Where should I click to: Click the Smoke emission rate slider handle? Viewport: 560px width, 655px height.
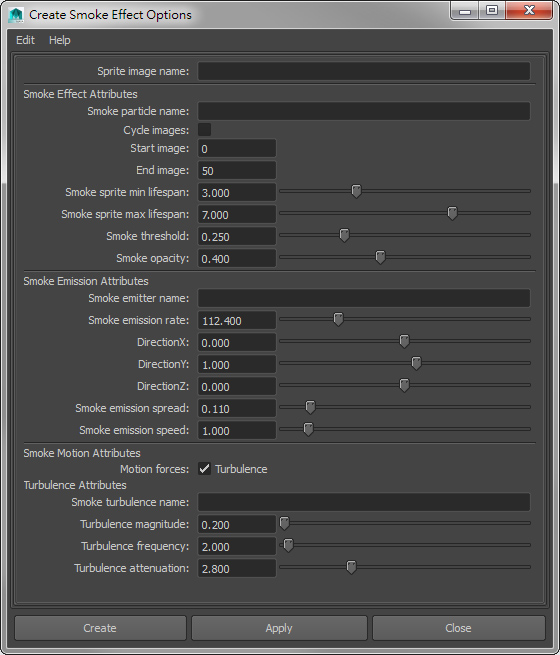coord(338,319)
